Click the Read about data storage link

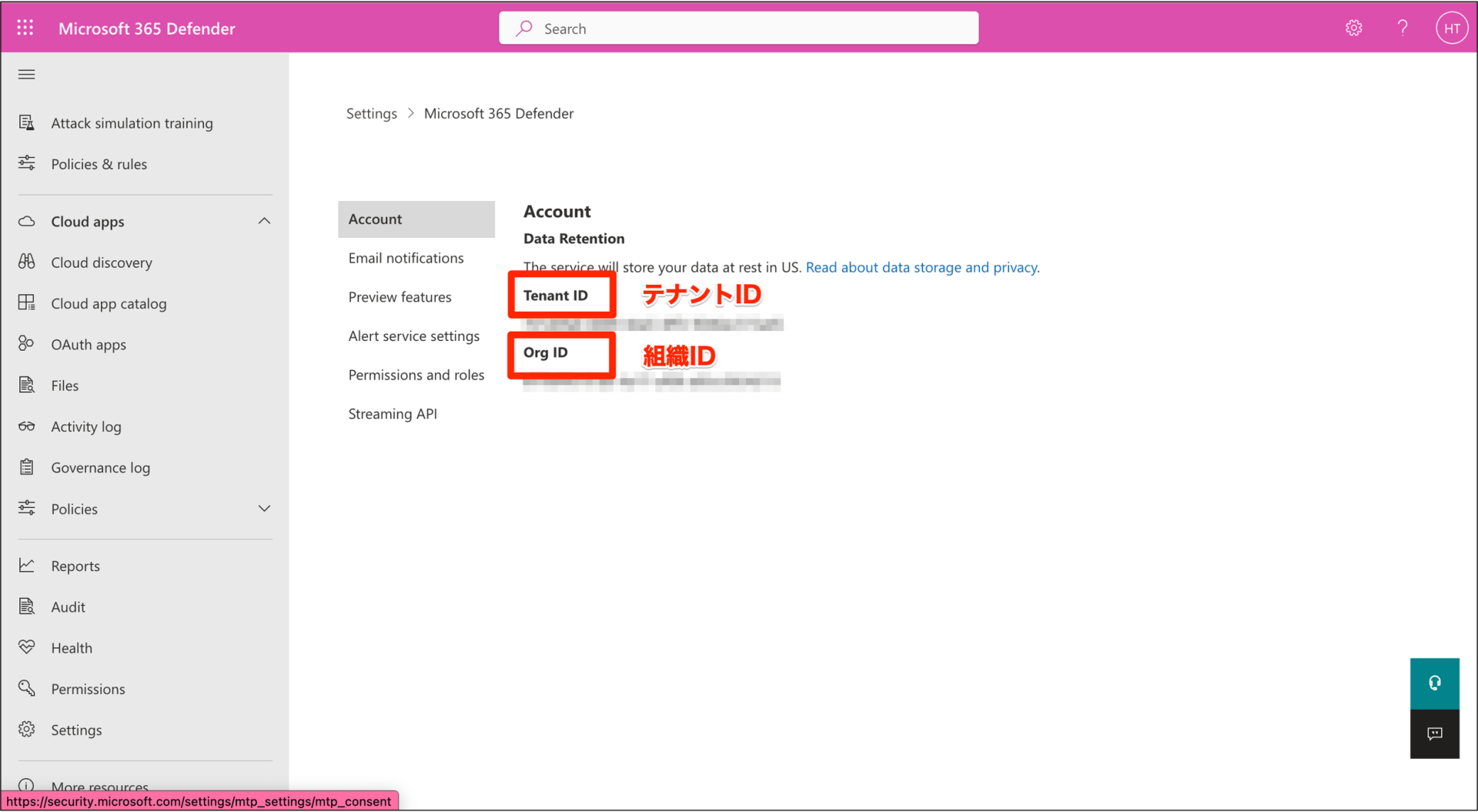tap(921, 267)
